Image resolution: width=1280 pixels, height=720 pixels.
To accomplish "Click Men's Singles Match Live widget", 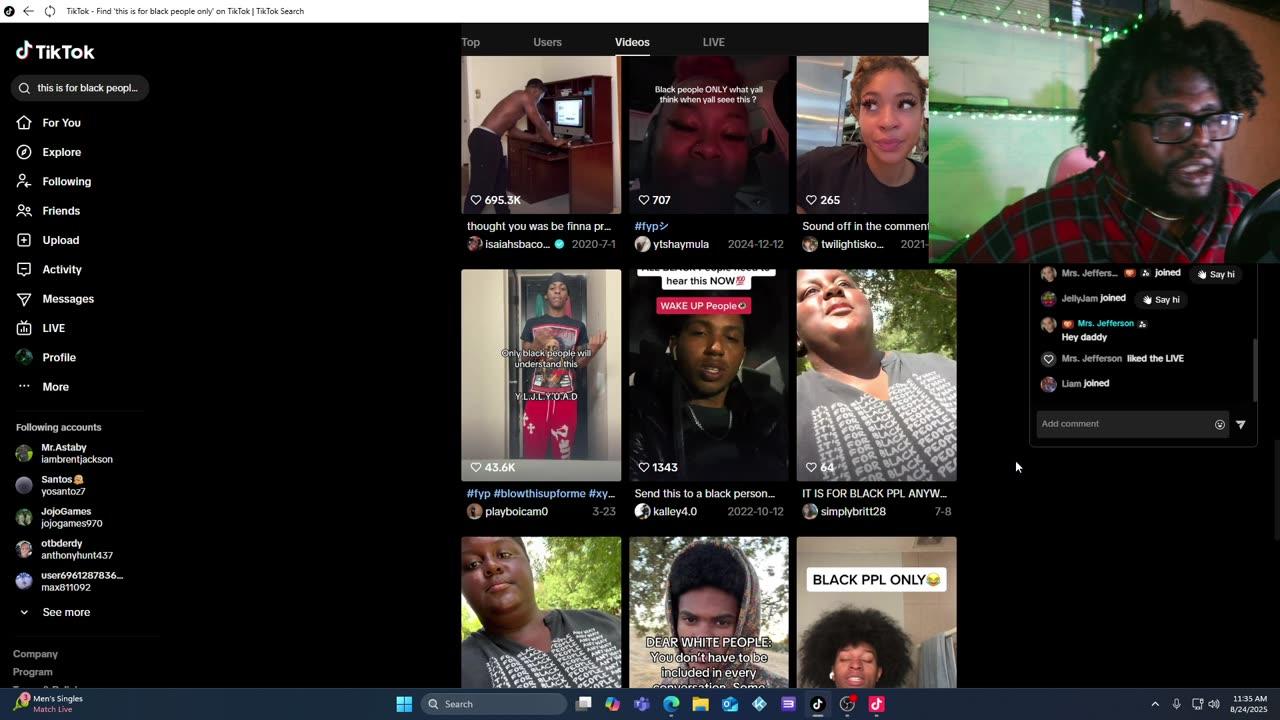I will click(x=48, y=704).
